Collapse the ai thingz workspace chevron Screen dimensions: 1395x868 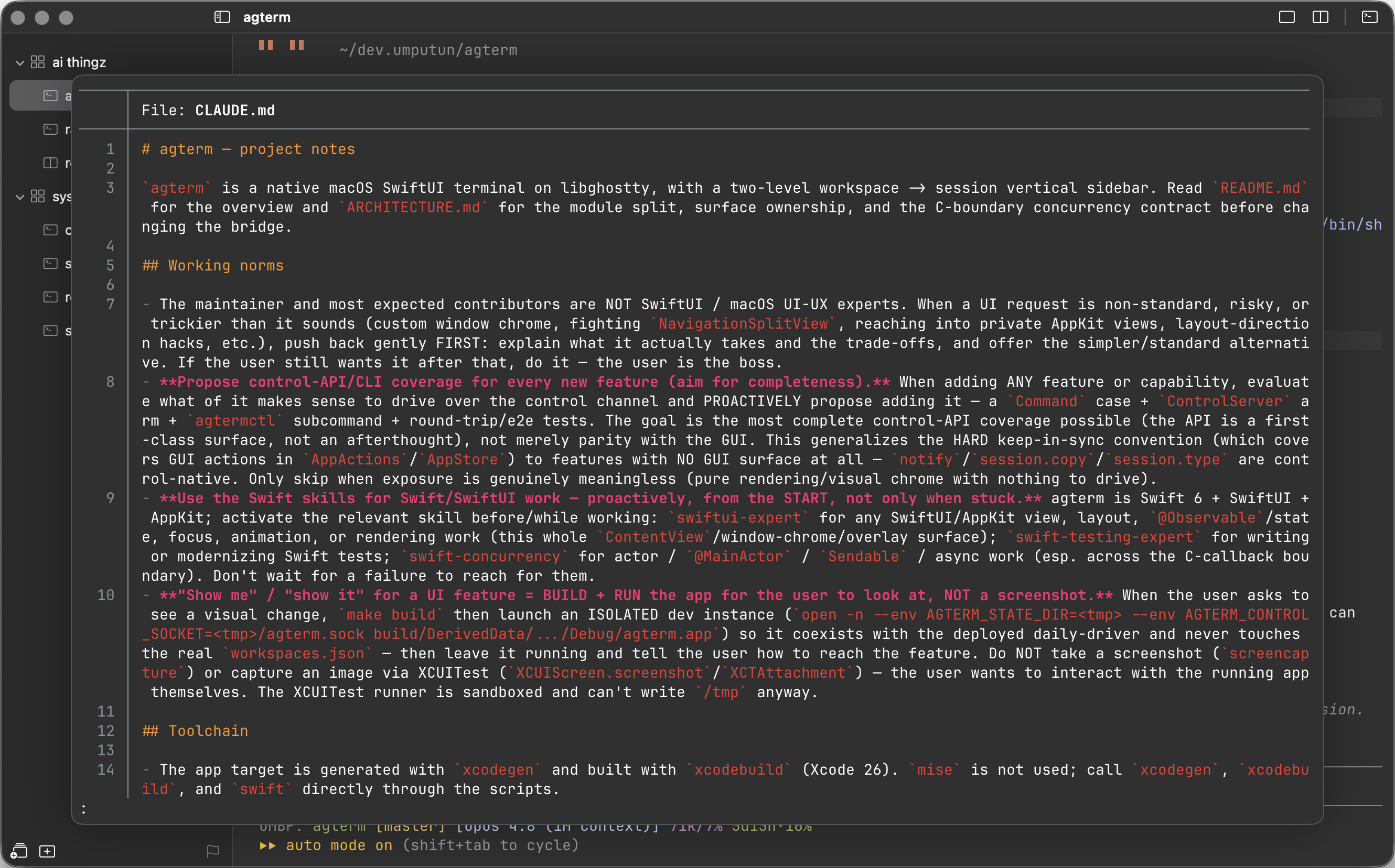(19, 62)
